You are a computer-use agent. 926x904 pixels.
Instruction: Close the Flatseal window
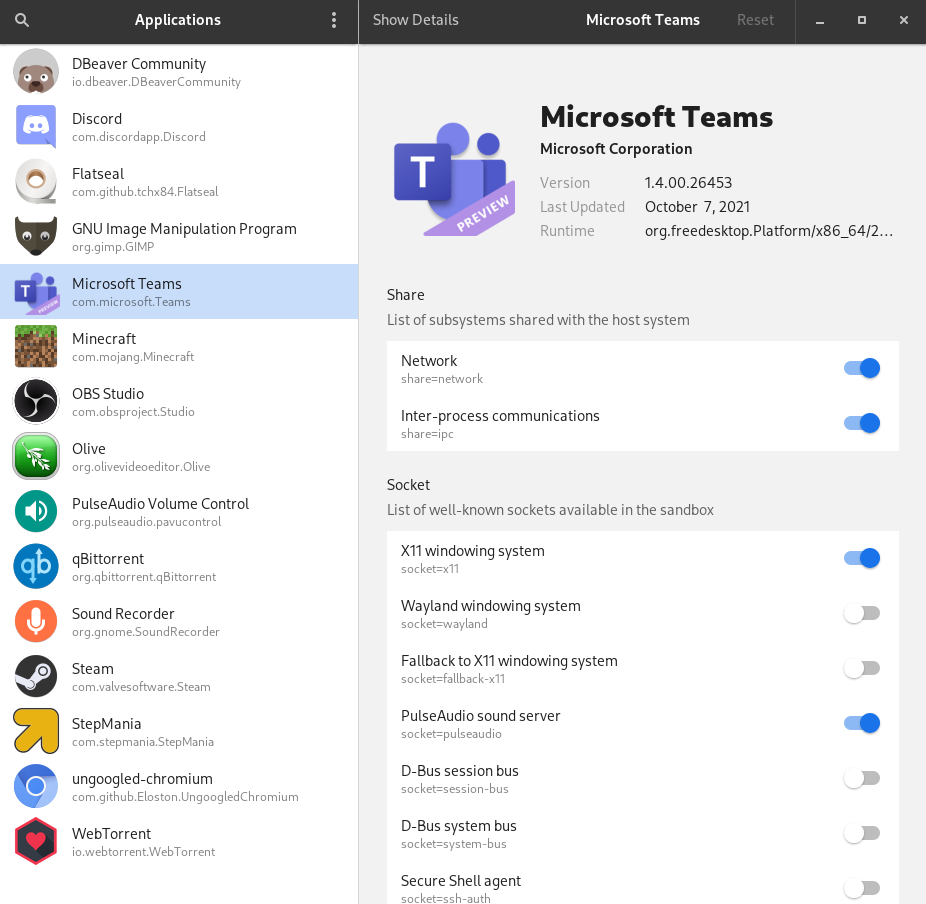coord(904,20)
